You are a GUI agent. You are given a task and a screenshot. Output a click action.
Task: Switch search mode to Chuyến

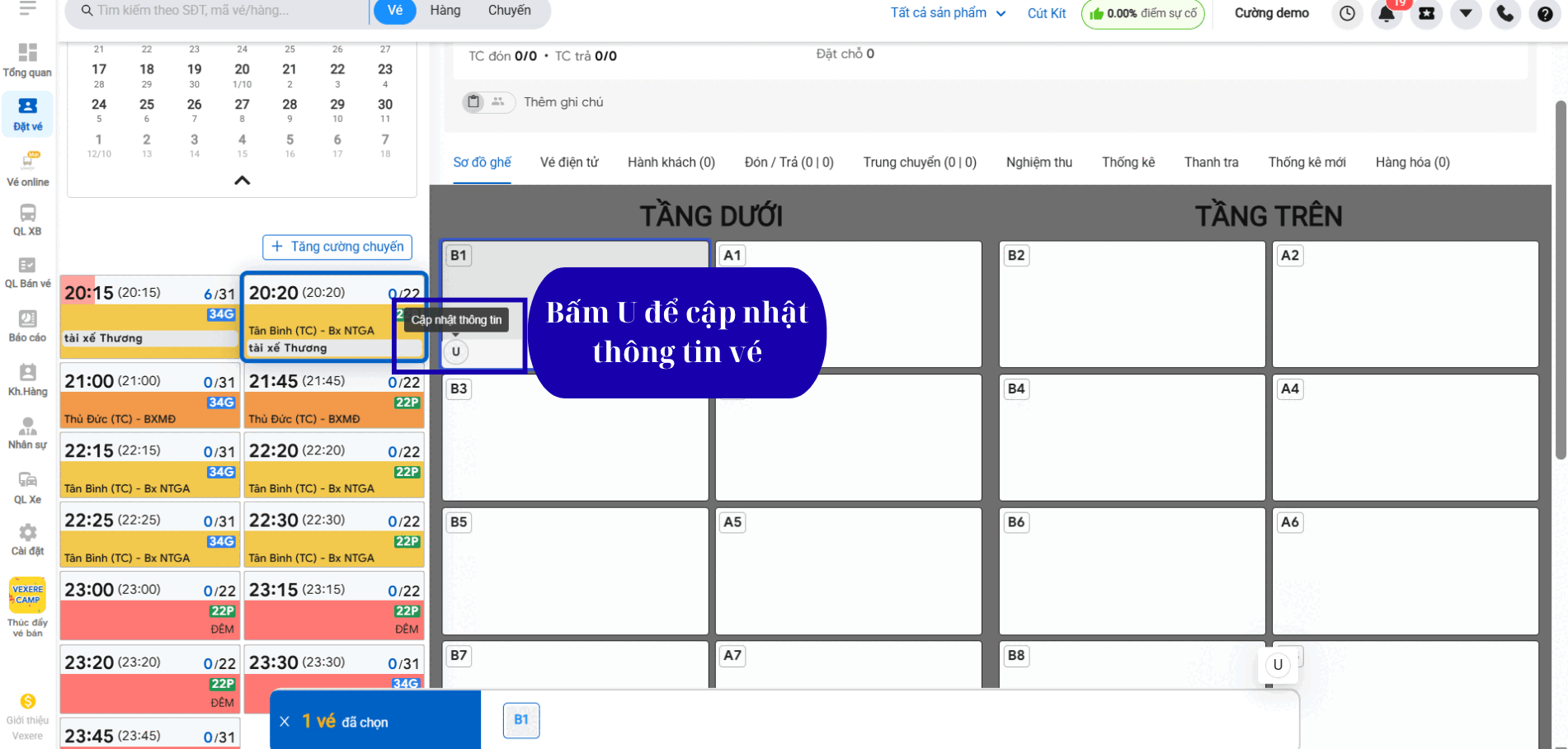click(509, 11)
